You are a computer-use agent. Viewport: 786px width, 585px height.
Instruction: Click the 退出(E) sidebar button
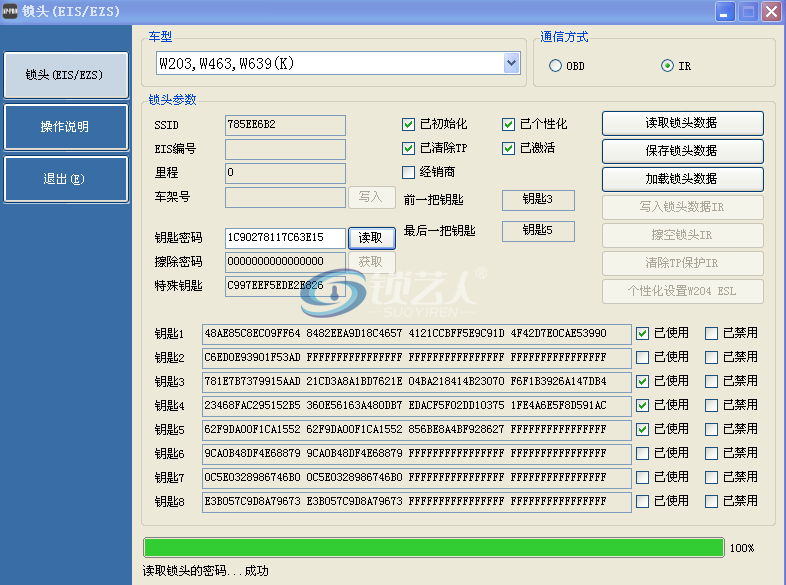tap(66, 179)
